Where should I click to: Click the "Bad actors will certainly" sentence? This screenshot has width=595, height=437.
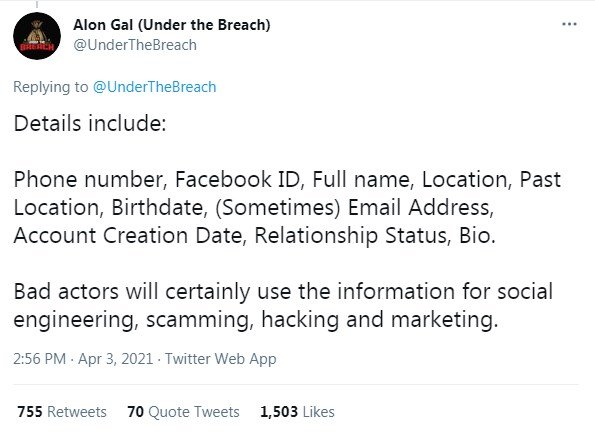coord(132,292)
